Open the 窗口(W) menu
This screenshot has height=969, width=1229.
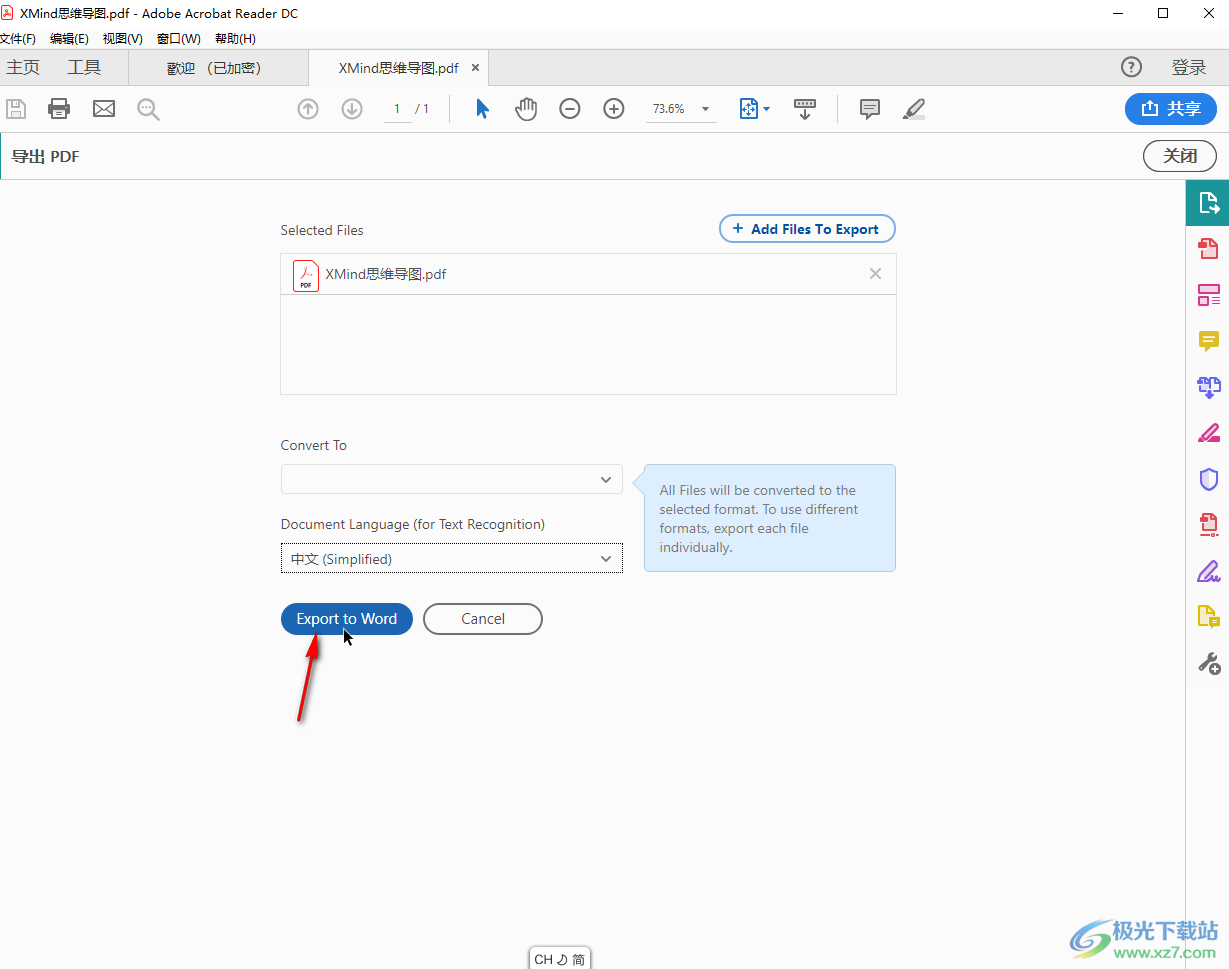pyautogui.click(x=179, y=39)
